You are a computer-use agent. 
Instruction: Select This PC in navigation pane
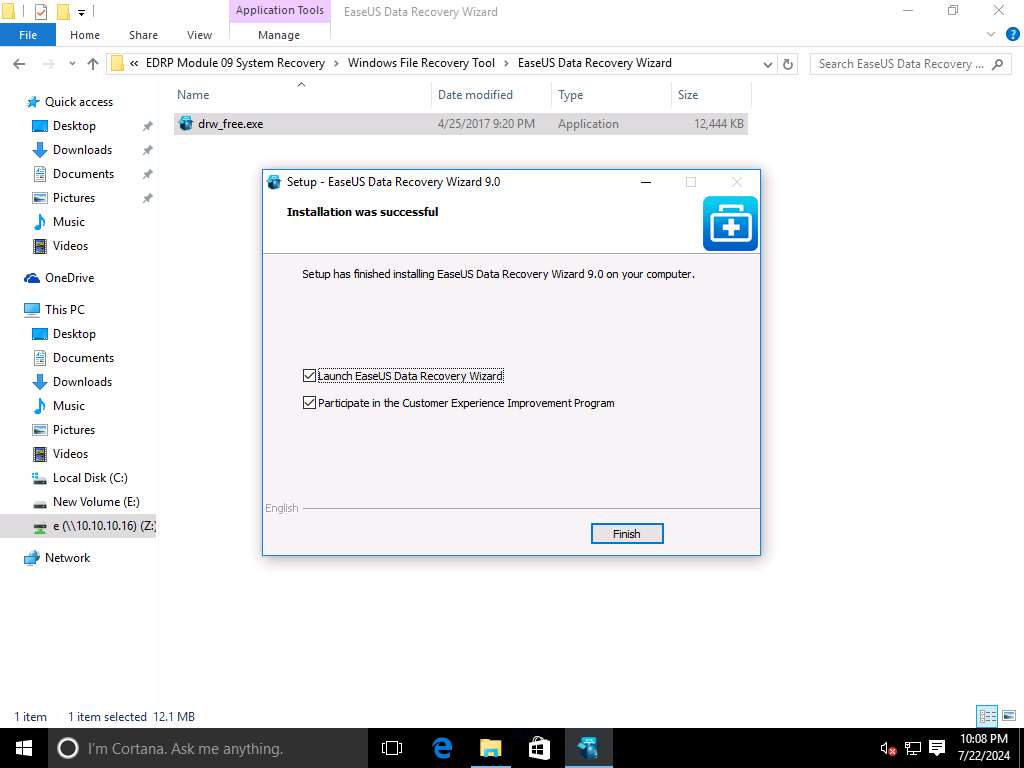pyautogui.click(x=65, y=310)
